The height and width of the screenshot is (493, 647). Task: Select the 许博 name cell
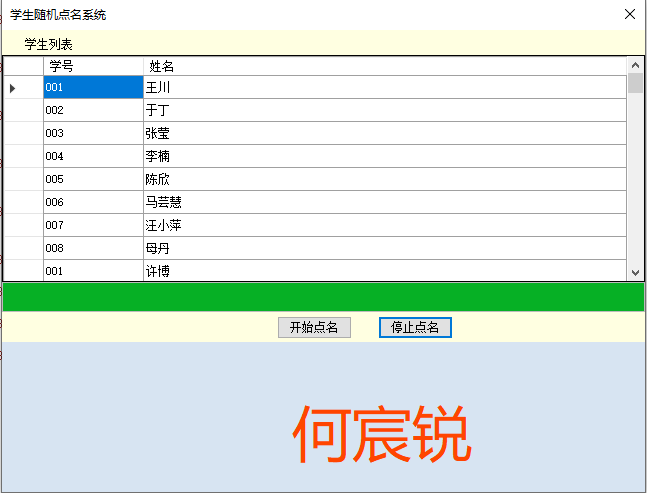click(385, 271)
